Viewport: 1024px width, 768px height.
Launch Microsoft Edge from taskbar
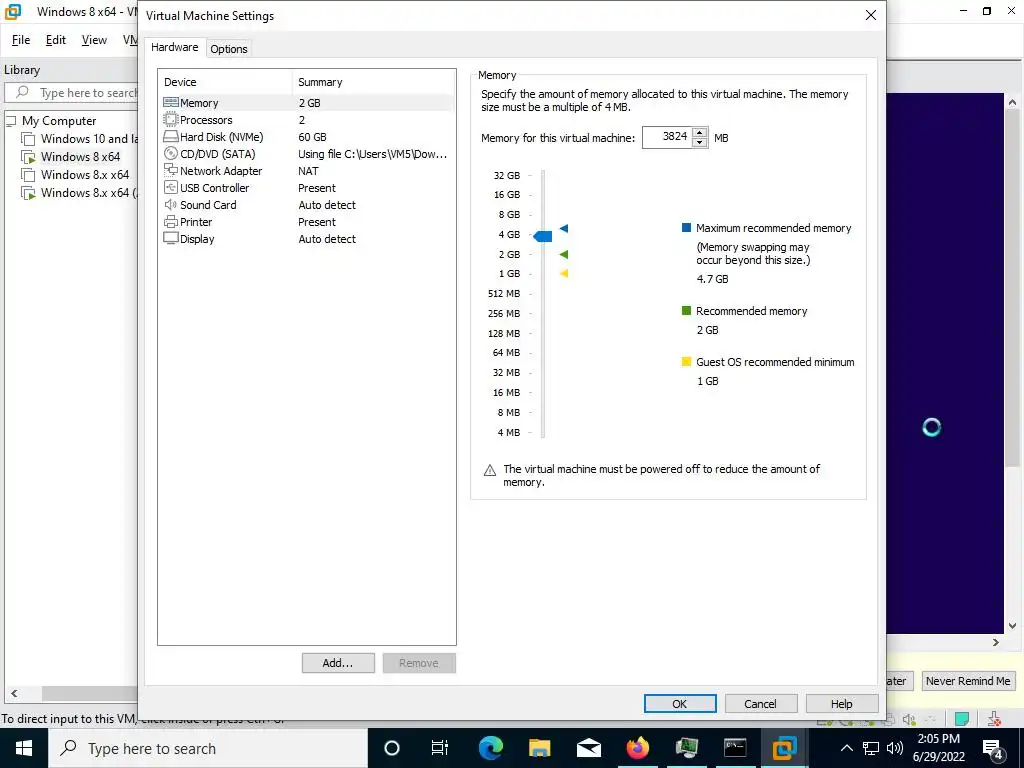pos(490,748)
